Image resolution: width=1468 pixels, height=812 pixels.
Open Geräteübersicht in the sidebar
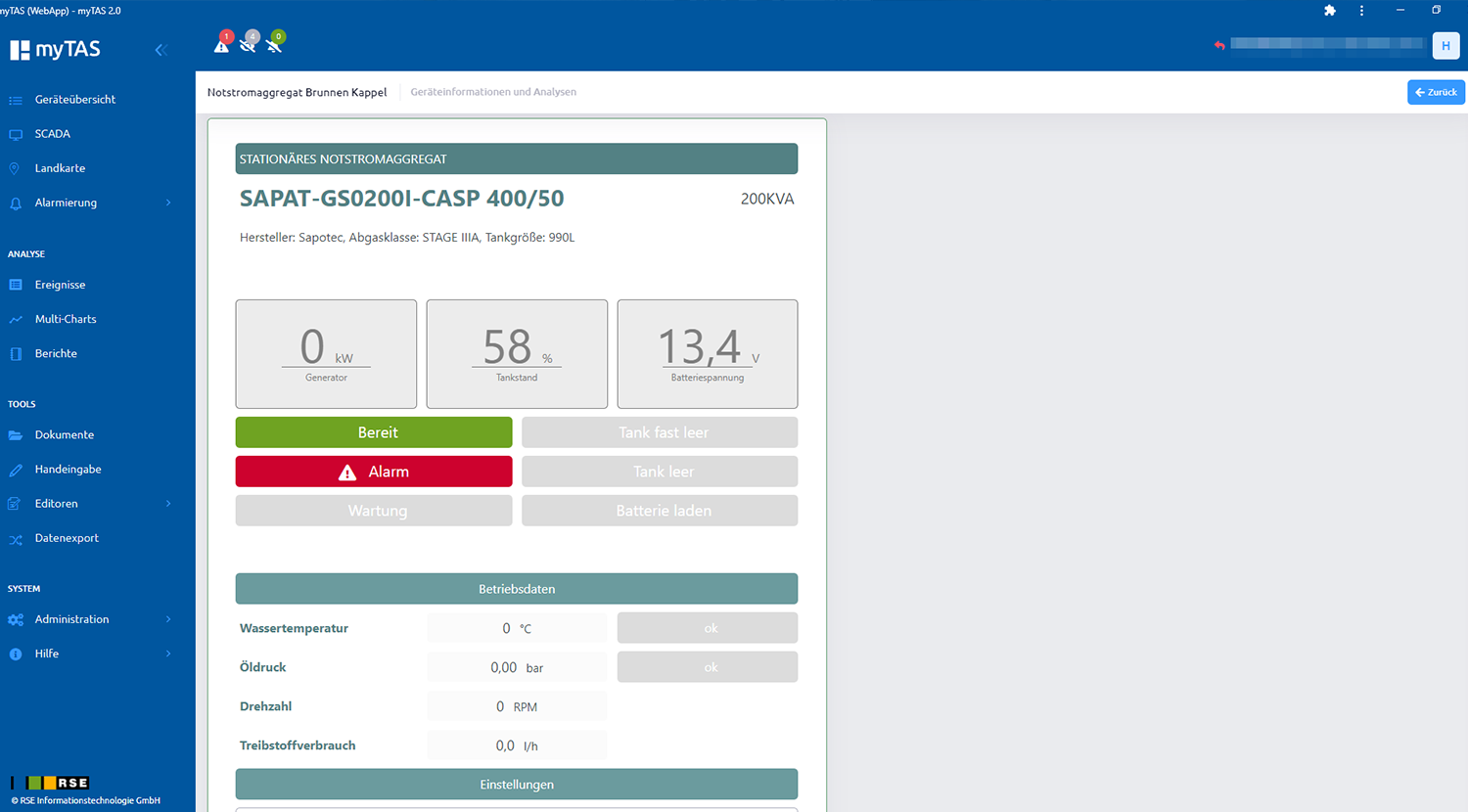(x=74, y=100)
